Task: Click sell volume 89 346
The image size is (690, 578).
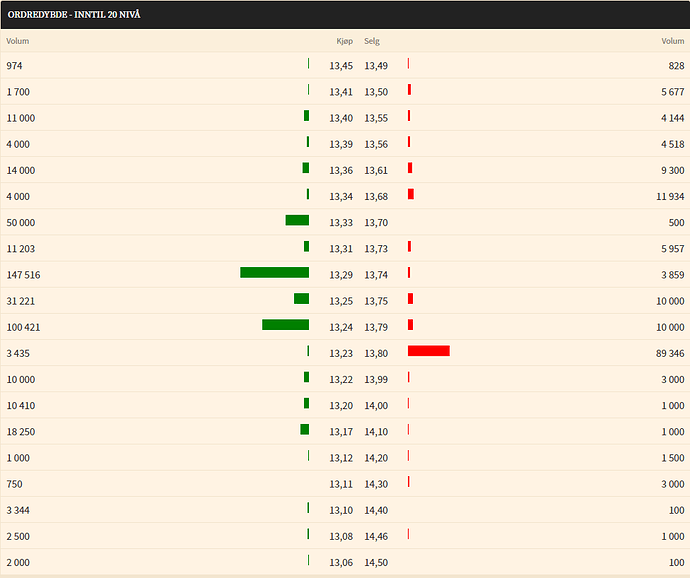Action: (x=670, y=353)
